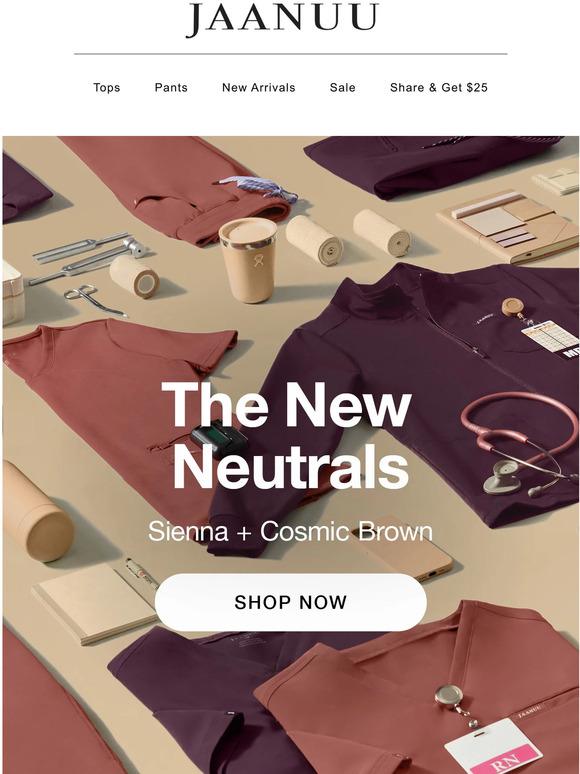Image resolution: width=580 pixels, height=774 pixels.
Task: Click the cylindrical tan water bottle
Action: pos(36,512)
